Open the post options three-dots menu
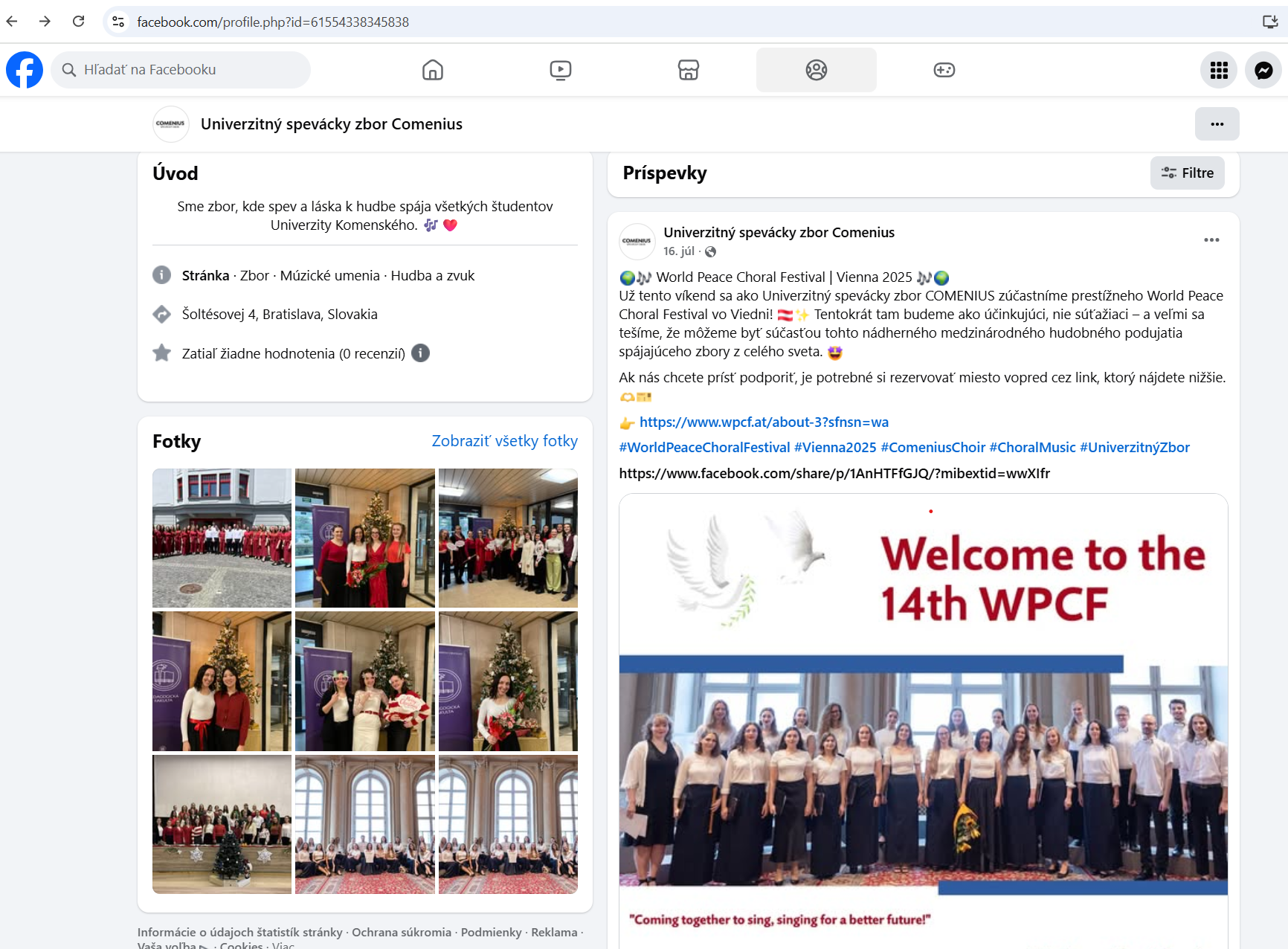This screenshot has width=1288, height=949. tap(1211, 239)
